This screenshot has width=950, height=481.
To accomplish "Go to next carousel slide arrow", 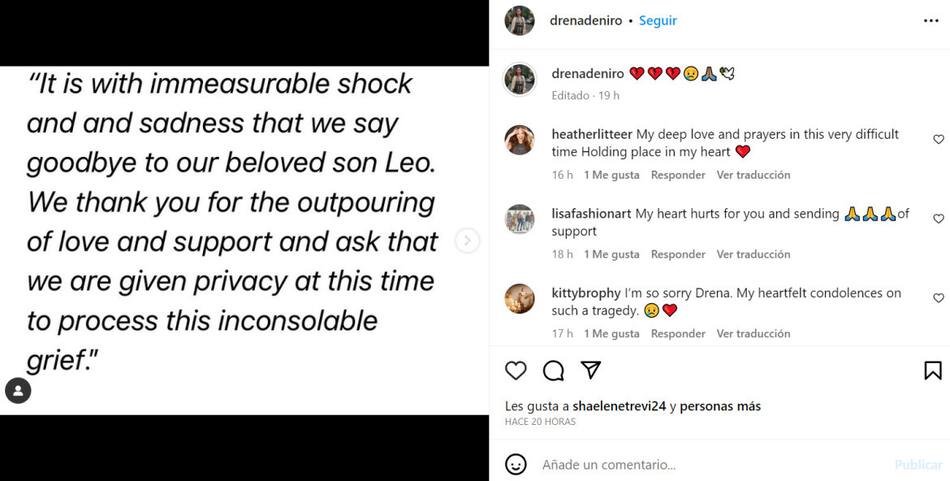I will [x=467, y=240].
